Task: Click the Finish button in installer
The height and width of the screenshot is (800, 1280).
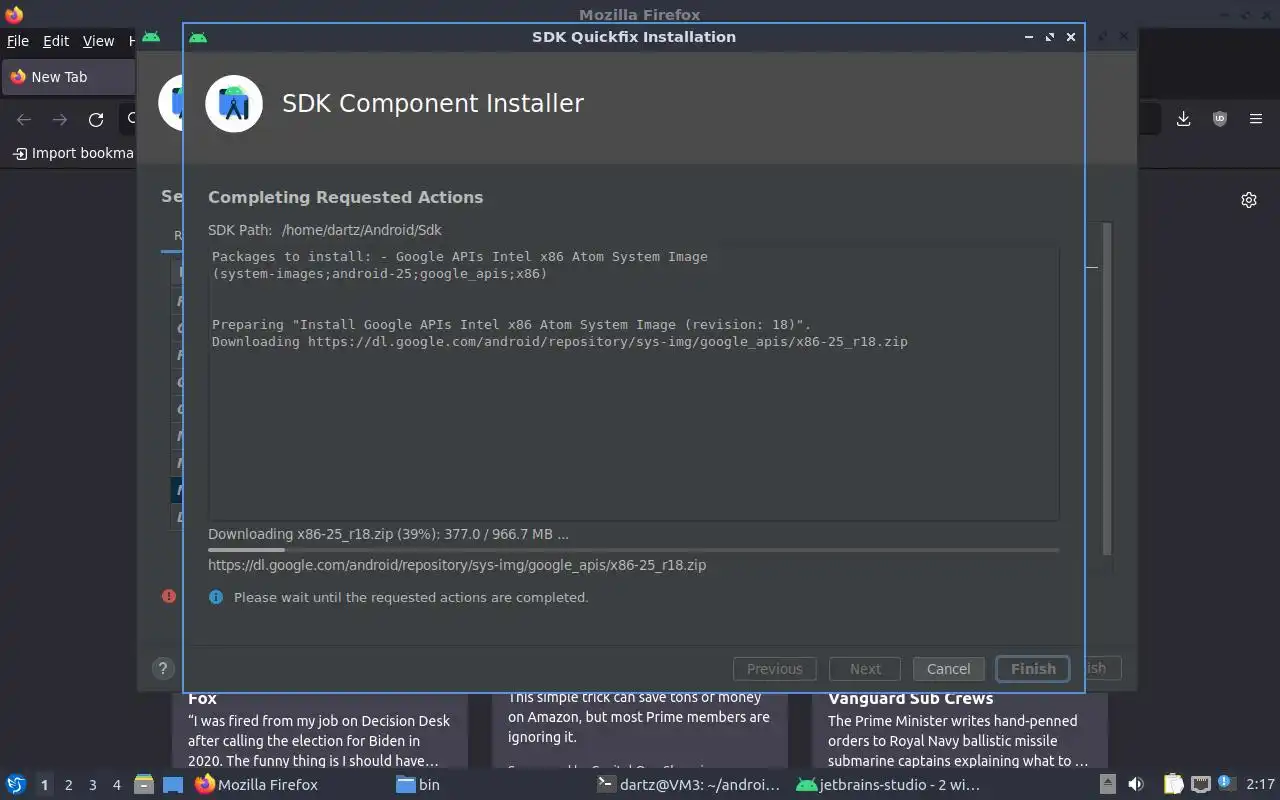Action: coord(1033,669)
